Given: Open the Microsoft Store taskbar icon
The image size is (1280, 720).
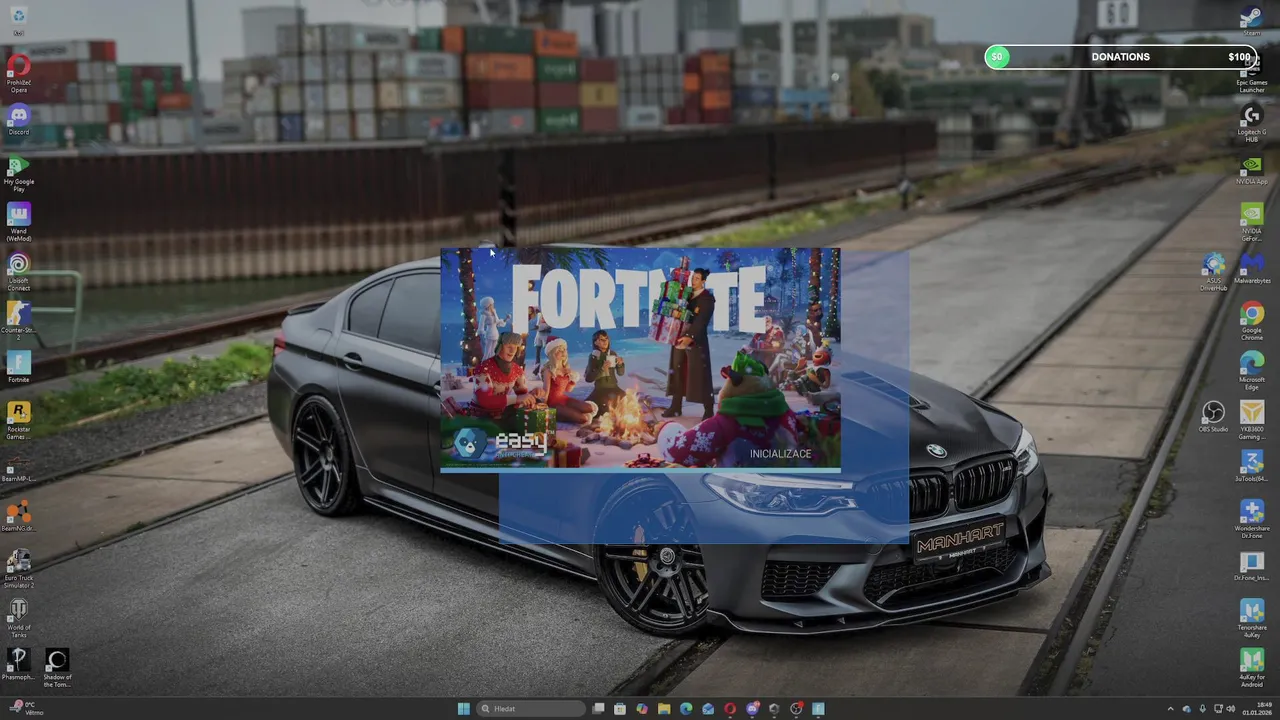Looking at the screenshot, I should click(620, 709).
